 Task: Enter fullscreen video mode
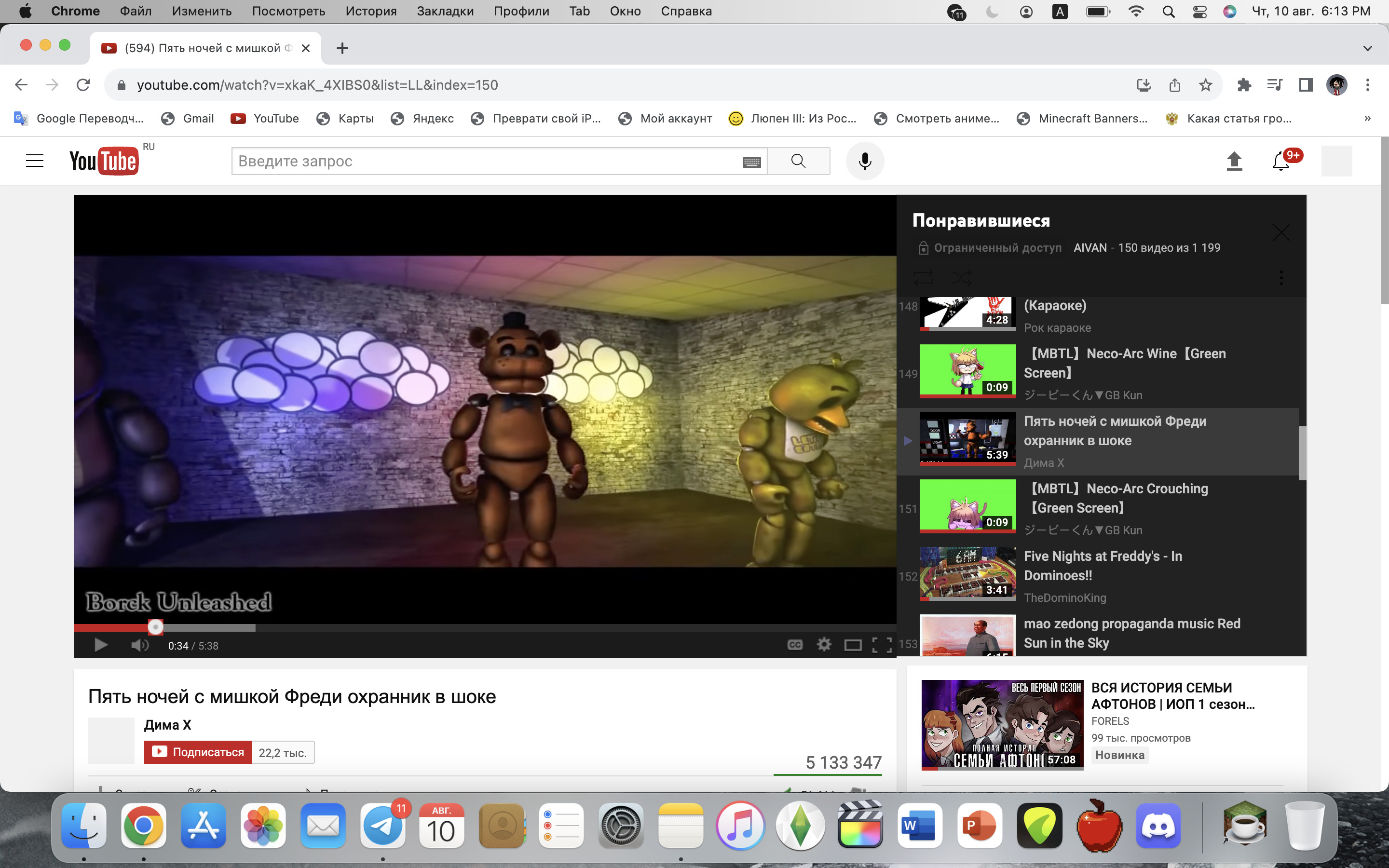tap(882, 645)
